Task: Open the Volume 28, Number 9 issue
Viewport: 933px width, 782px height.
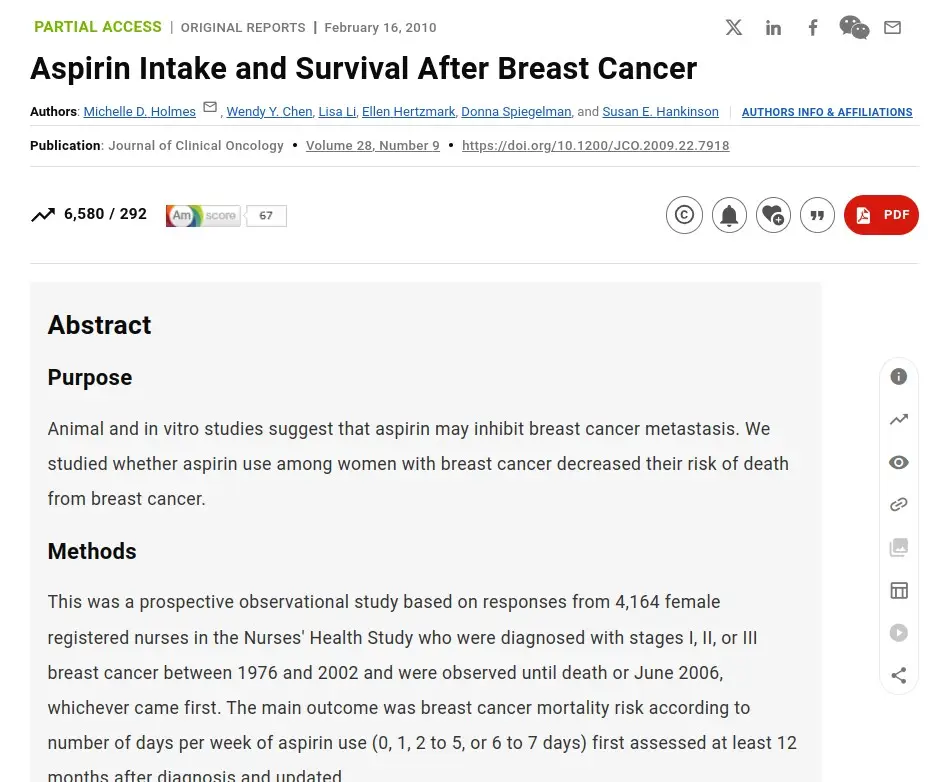Action: 372,146
